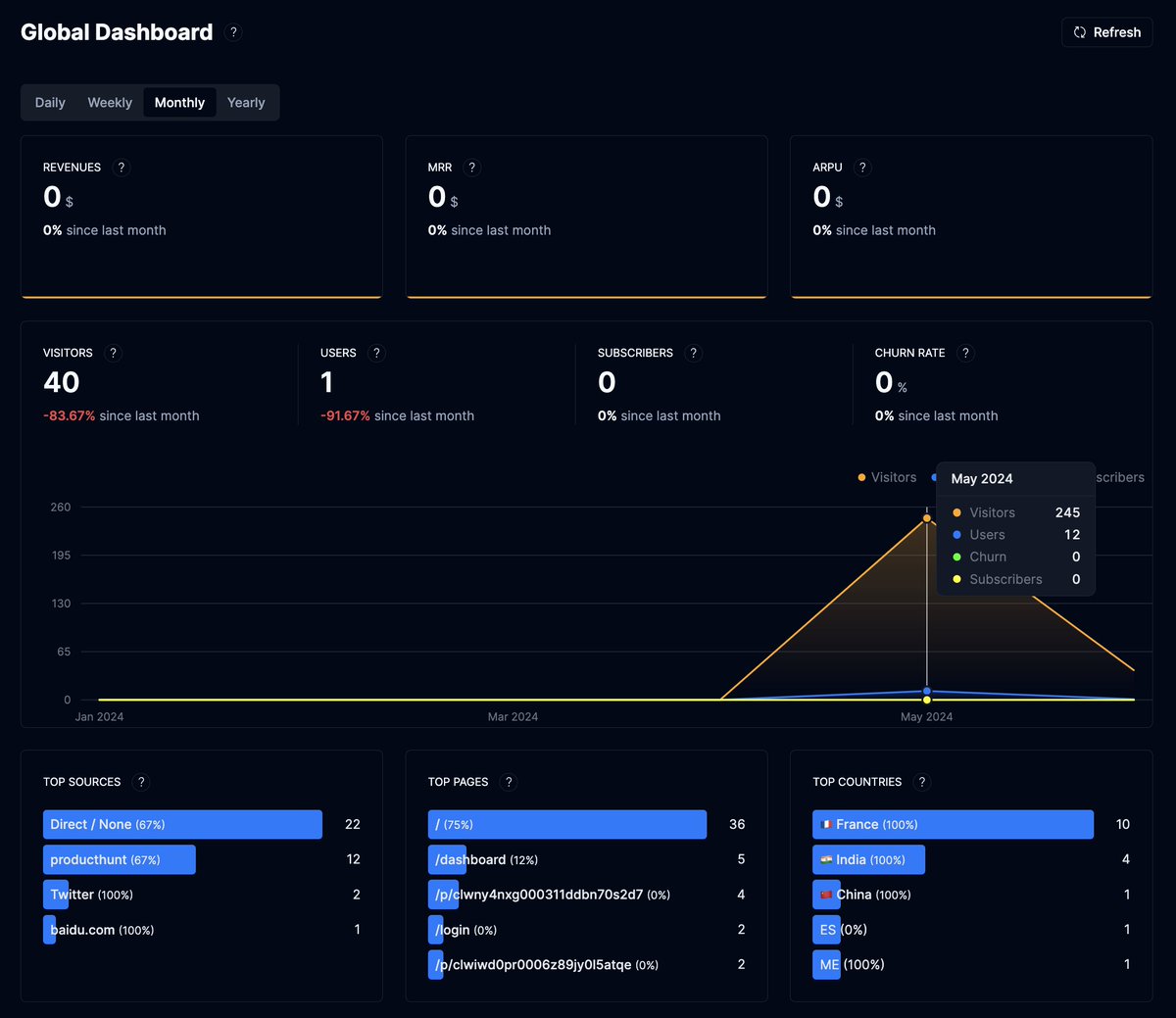Click the Visitors count of 40
Screen dimensions: 1176x1018
pyautogui.click(x=62, y=382)
